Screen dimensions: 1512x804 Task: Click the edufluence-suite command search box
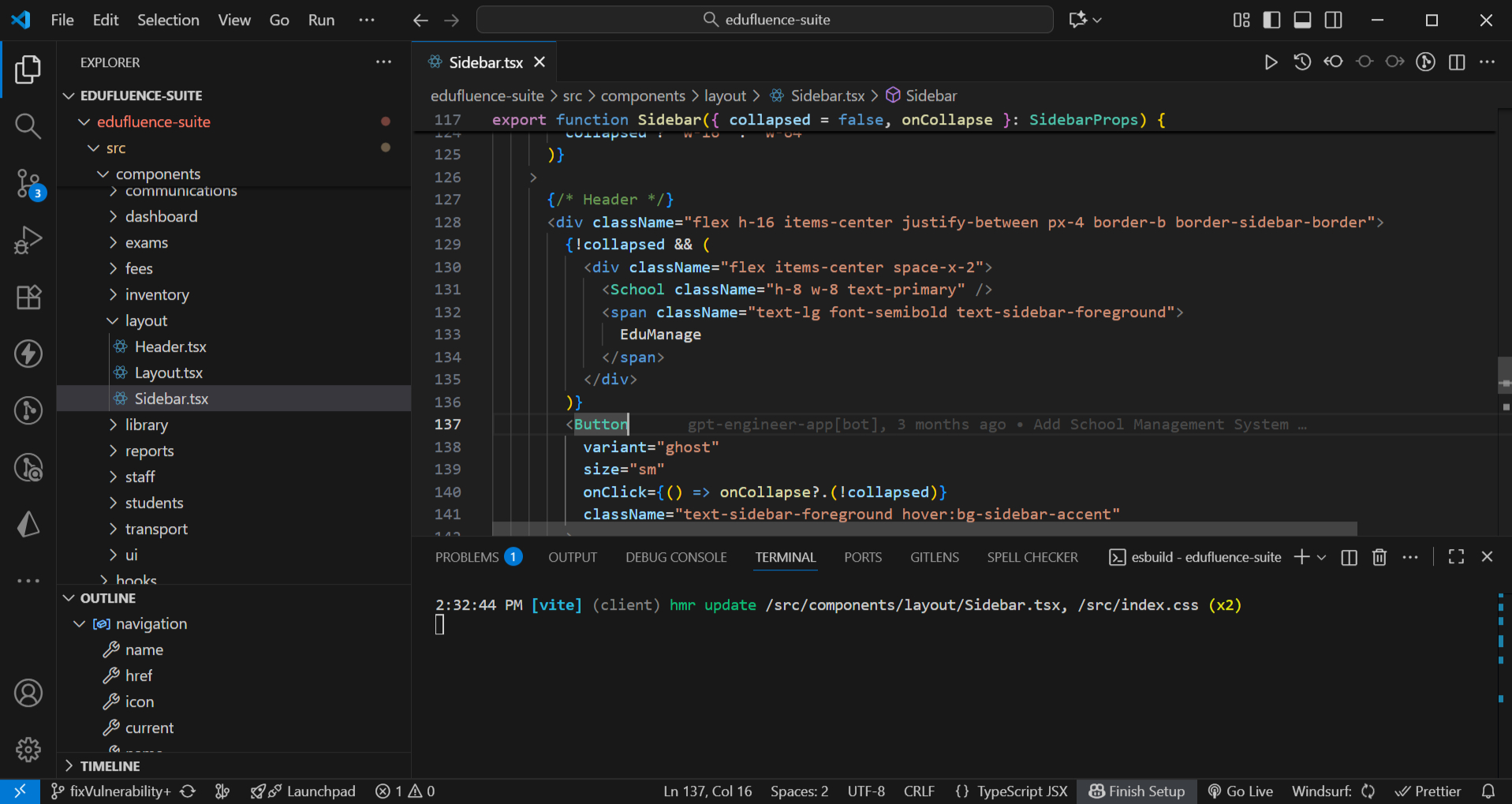[x=764, y=20]
